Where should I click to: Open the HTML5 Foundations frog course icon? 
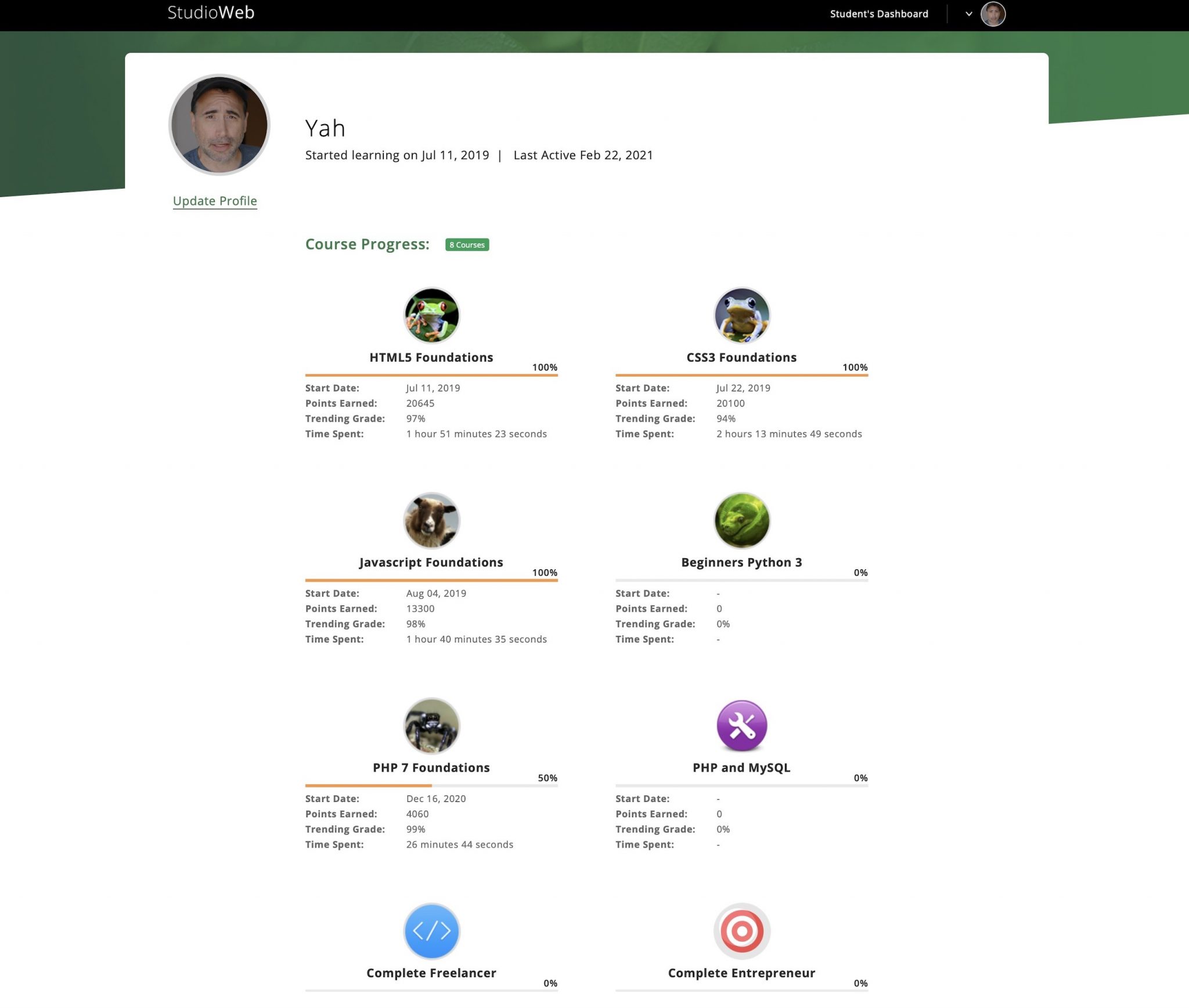tap(431, 315)
